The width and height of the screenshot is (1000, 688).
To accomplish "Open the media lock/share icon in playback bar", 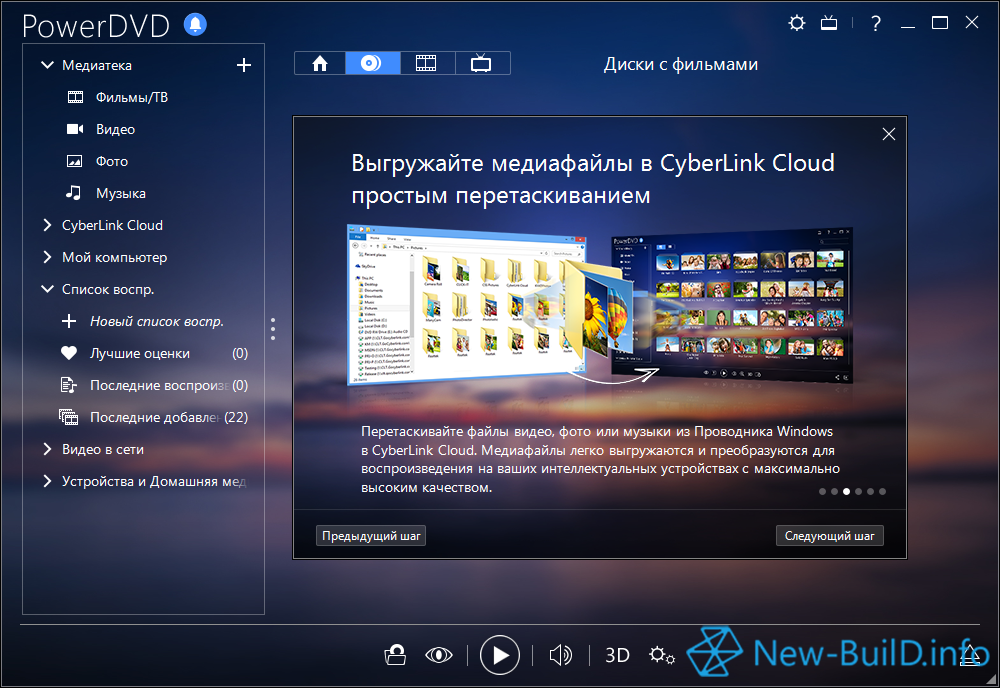I will point(395,655).
